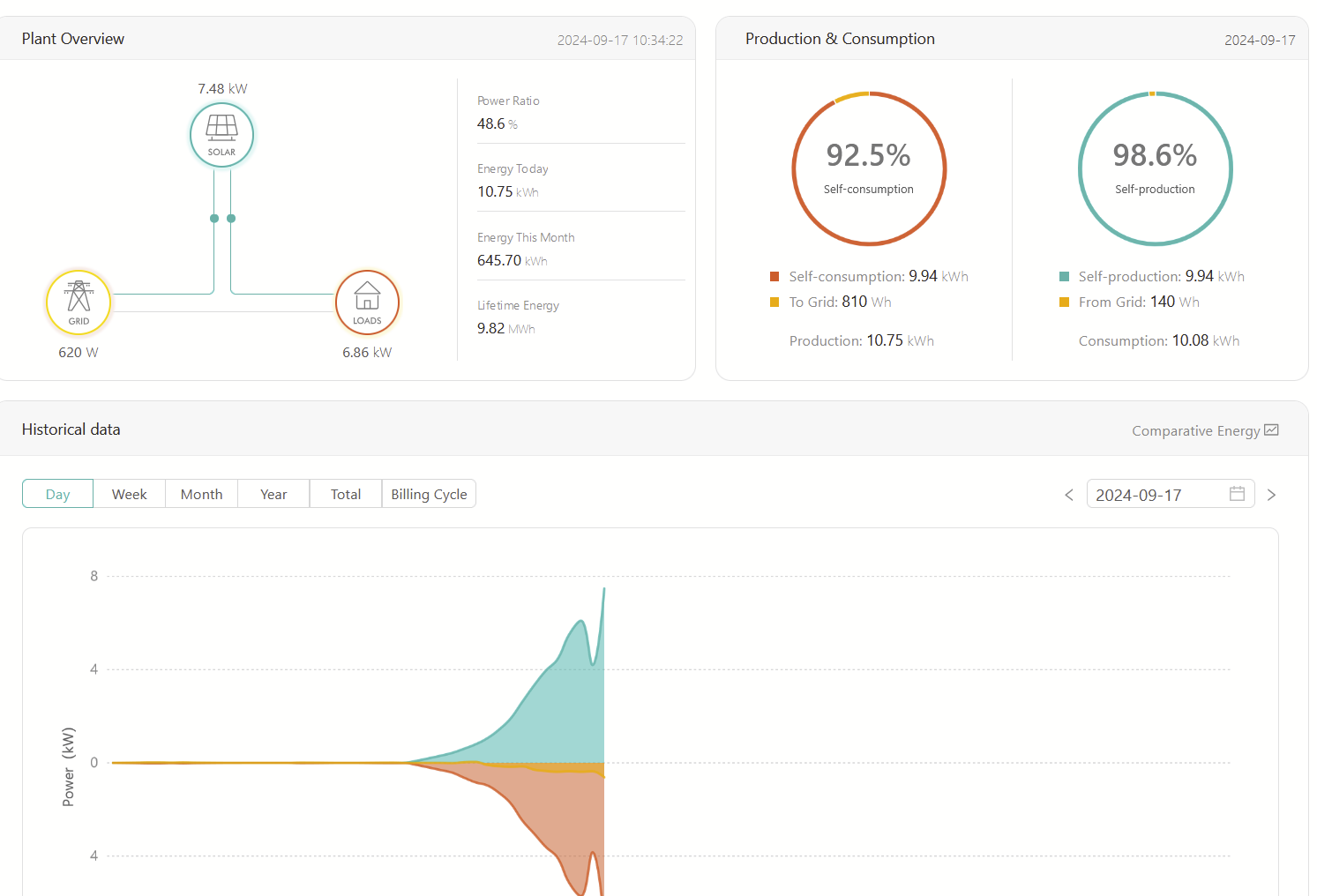
Task: Click the 98.6% Self-production ring
Action: tap(1155, 168)
